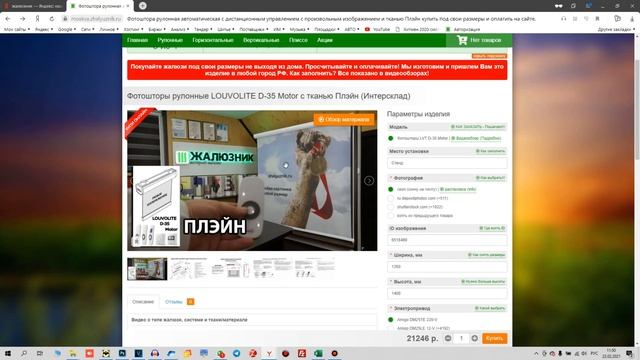This screenshot has height=360, width=640.
Task: Expand 'Поставщики' bookmarks folder
Action: point(254,29)
